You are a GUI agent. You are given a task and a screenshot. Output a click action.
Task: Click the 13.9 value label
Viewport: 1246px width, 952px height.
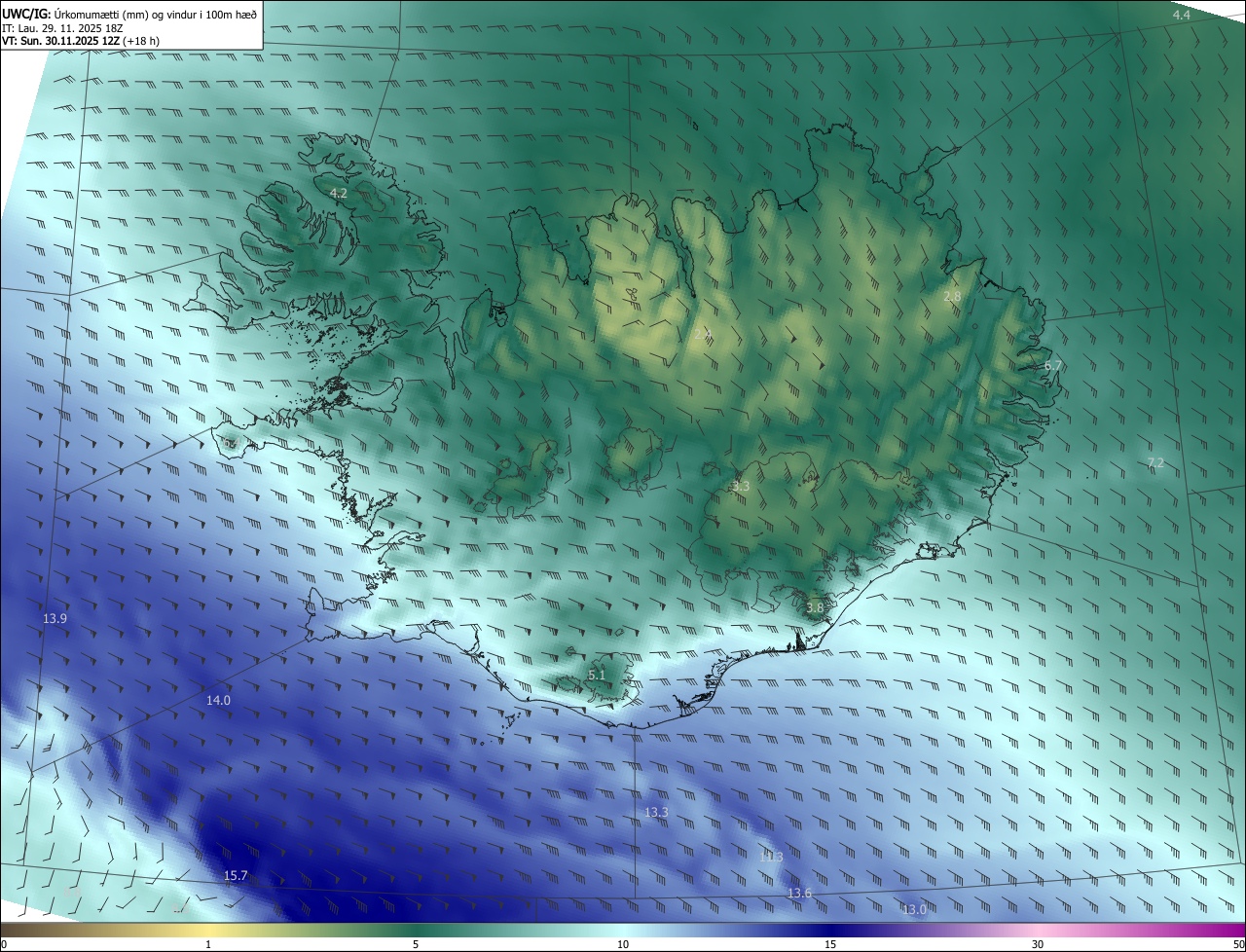(x=55, y=619)
